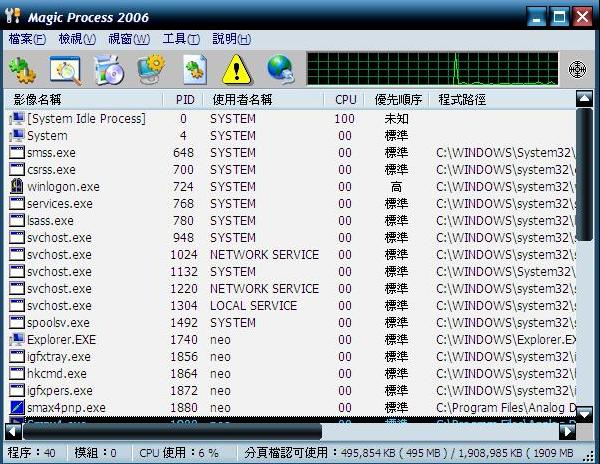Click the PID 1740 cell
The width and height of the screenshot is (600, 464).
point(184,340)
